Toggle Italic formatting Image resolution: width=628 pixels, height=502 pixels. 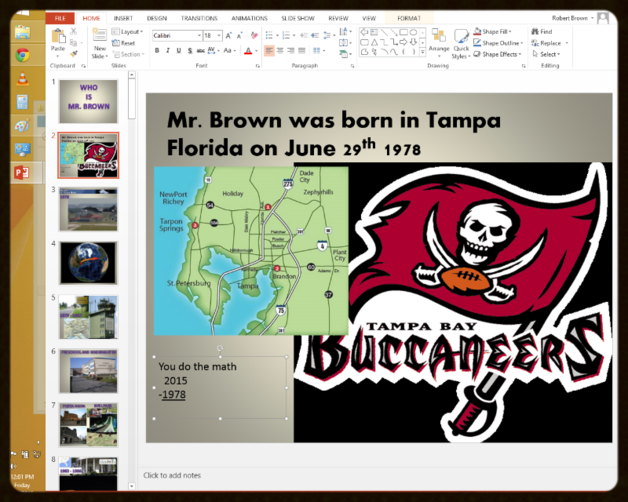(168, 50)
